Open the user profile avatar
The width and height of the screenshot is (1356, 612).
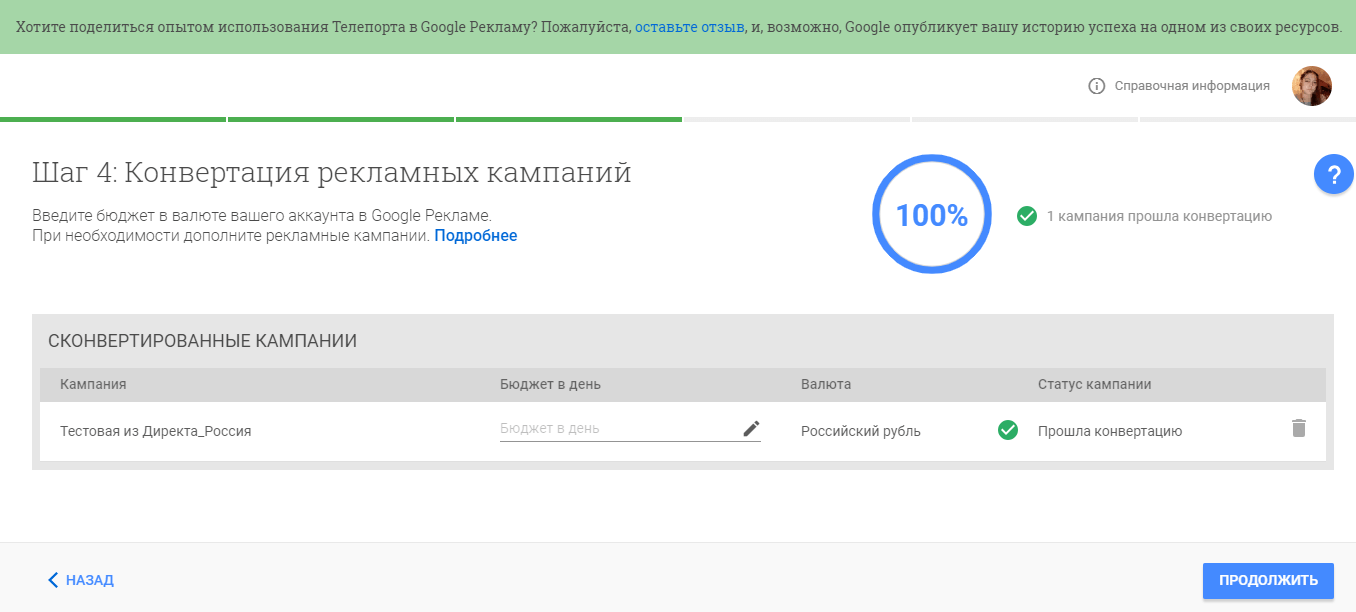1312,86
